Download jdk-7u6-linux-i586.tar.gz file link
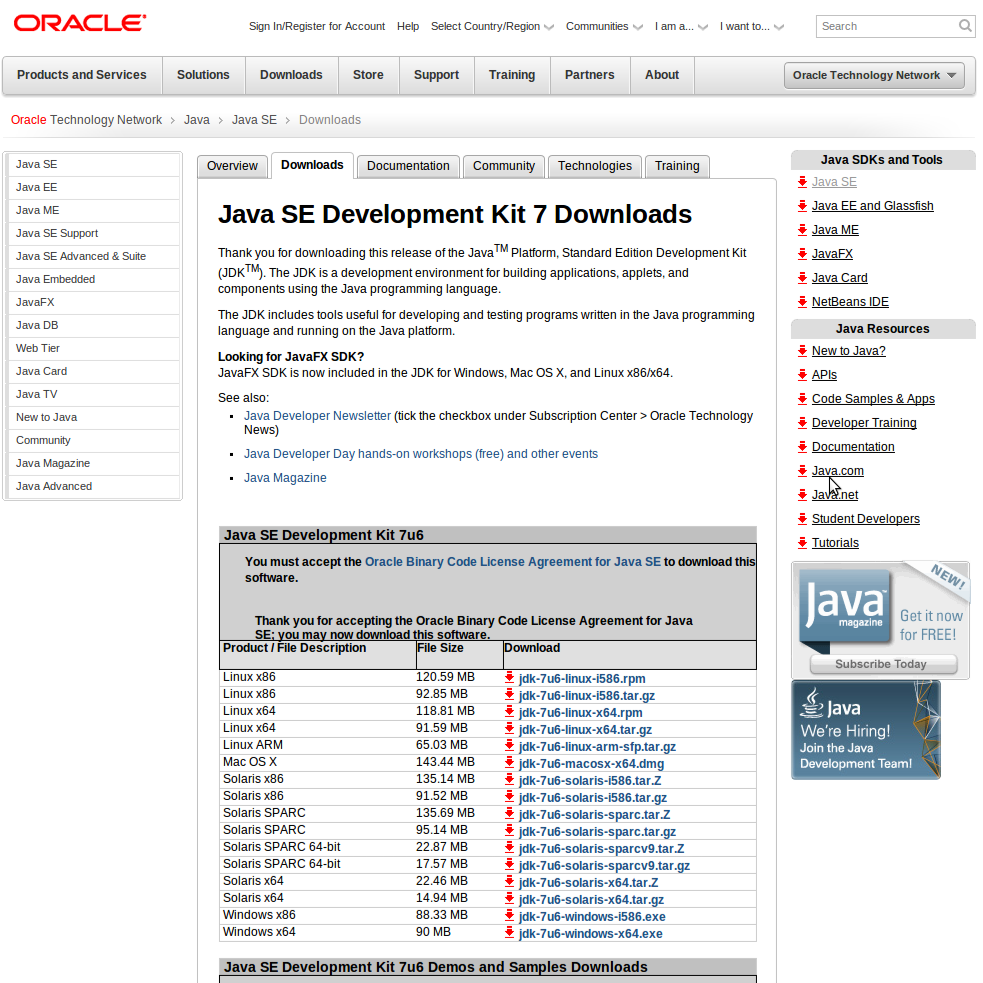This screenshot has height=983, width=983. (x=587, y=695)
